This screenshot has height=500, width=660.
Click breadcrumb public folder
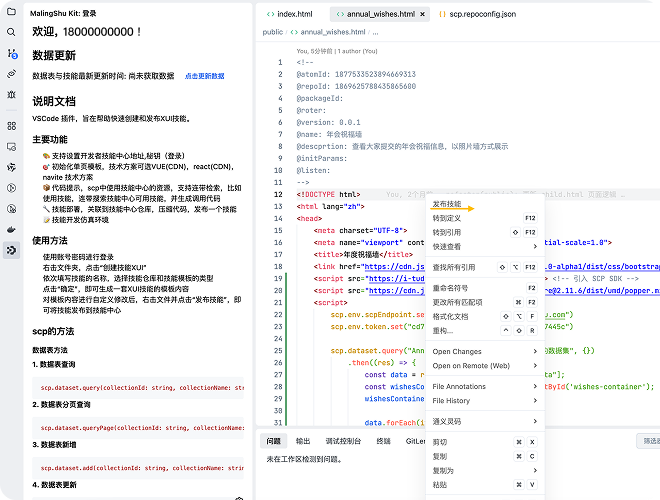point(273,32)
